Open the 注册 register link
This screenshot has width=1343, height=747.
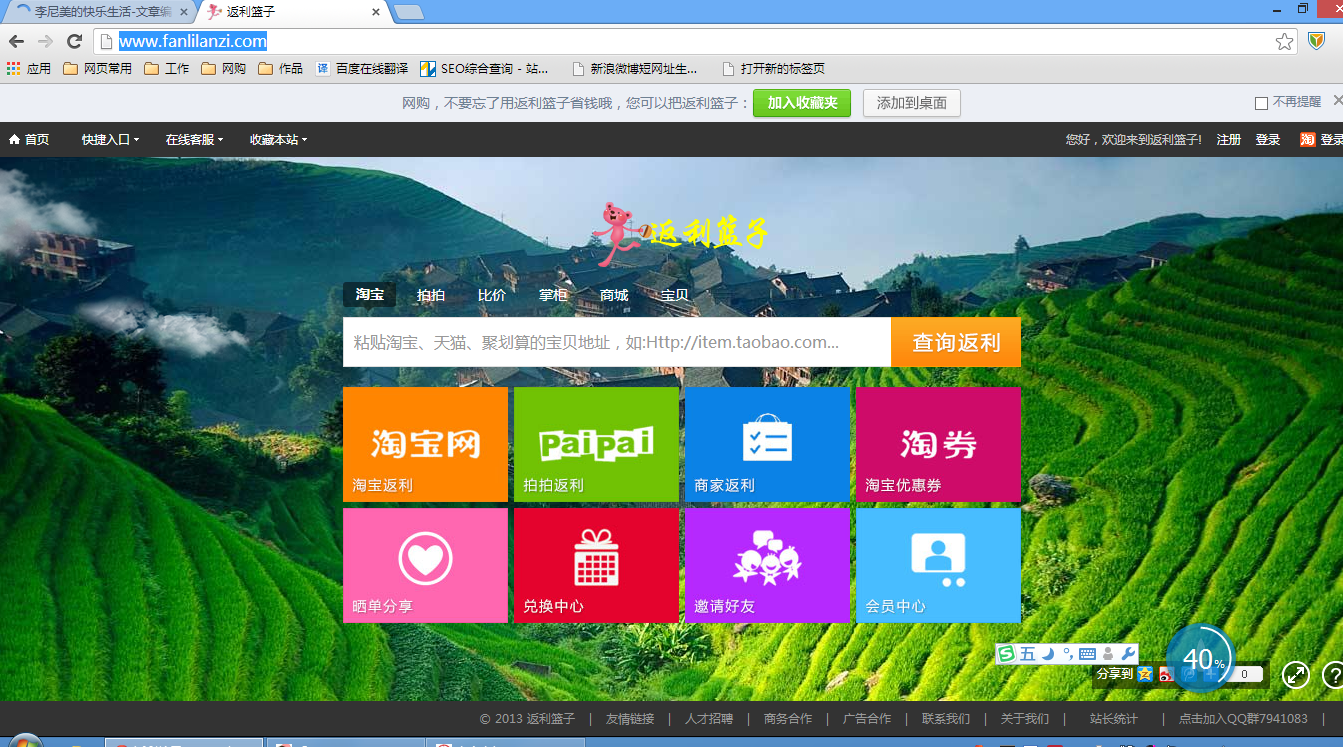coord(1229,140)
